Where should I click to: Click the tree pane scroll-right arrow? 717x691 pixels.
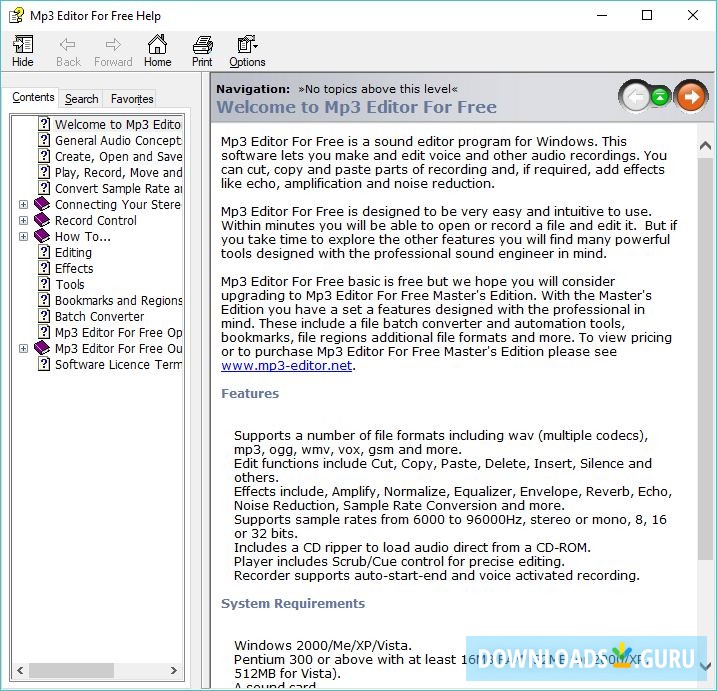coord(174,670)
